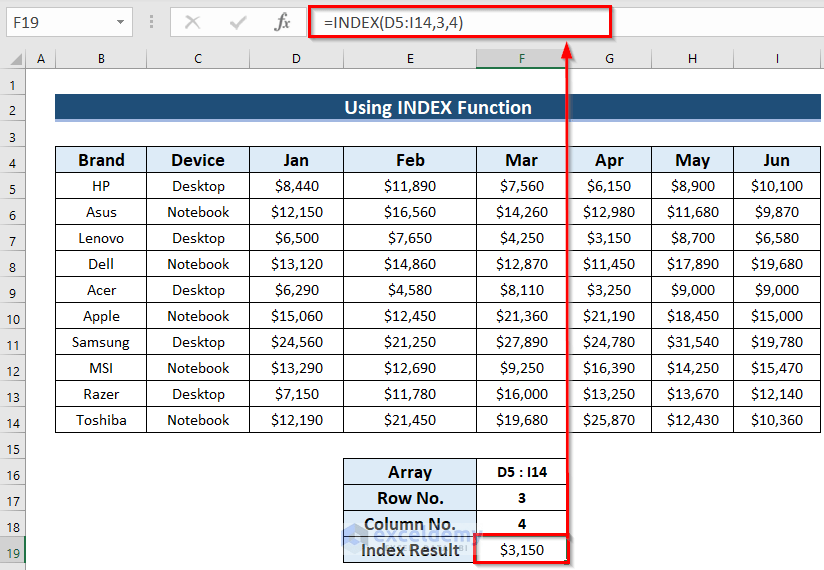This screenshot has height=570, width=824.
Task: Click the Jun header cell
Action: [777, 160]
